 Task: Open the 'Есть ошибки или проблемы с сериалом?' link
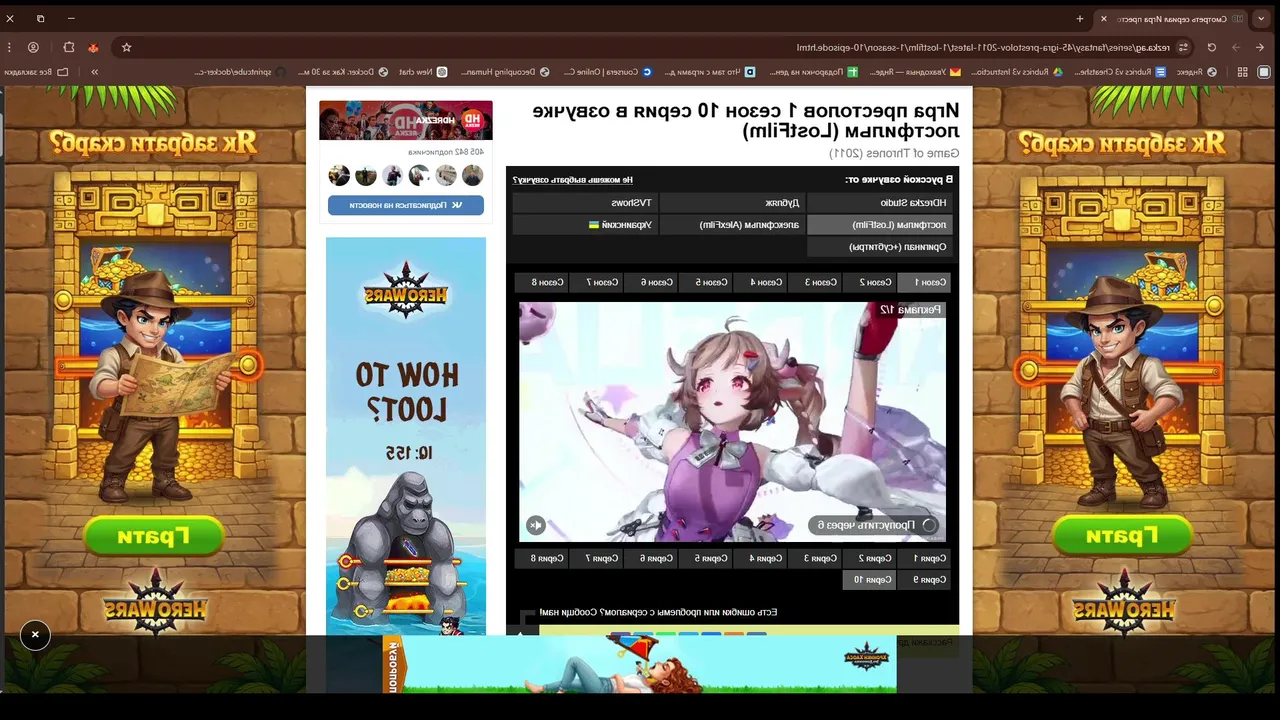click(658, 612)
